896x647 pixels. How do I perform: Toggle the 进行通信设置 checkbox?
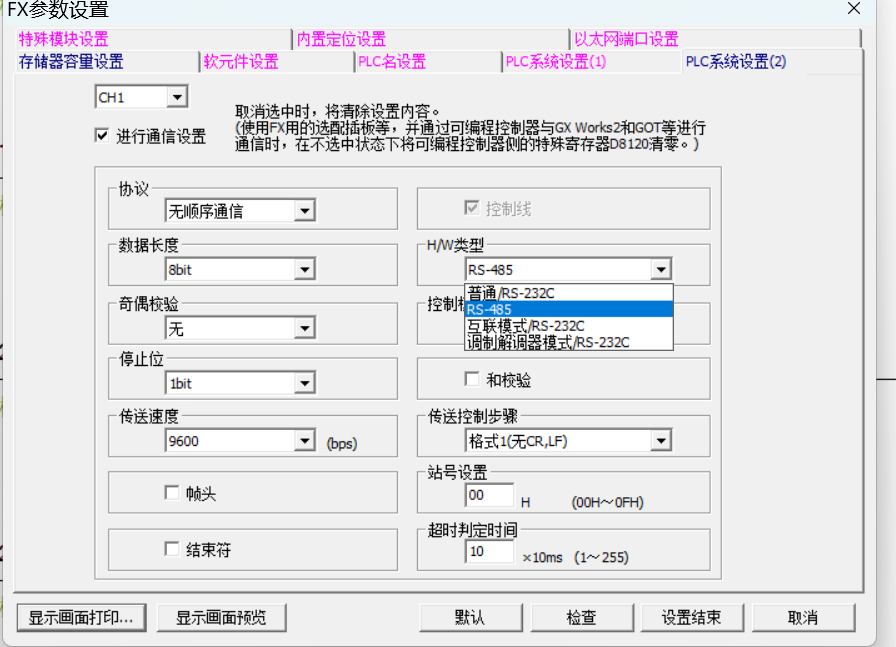[x=102, y=135]
